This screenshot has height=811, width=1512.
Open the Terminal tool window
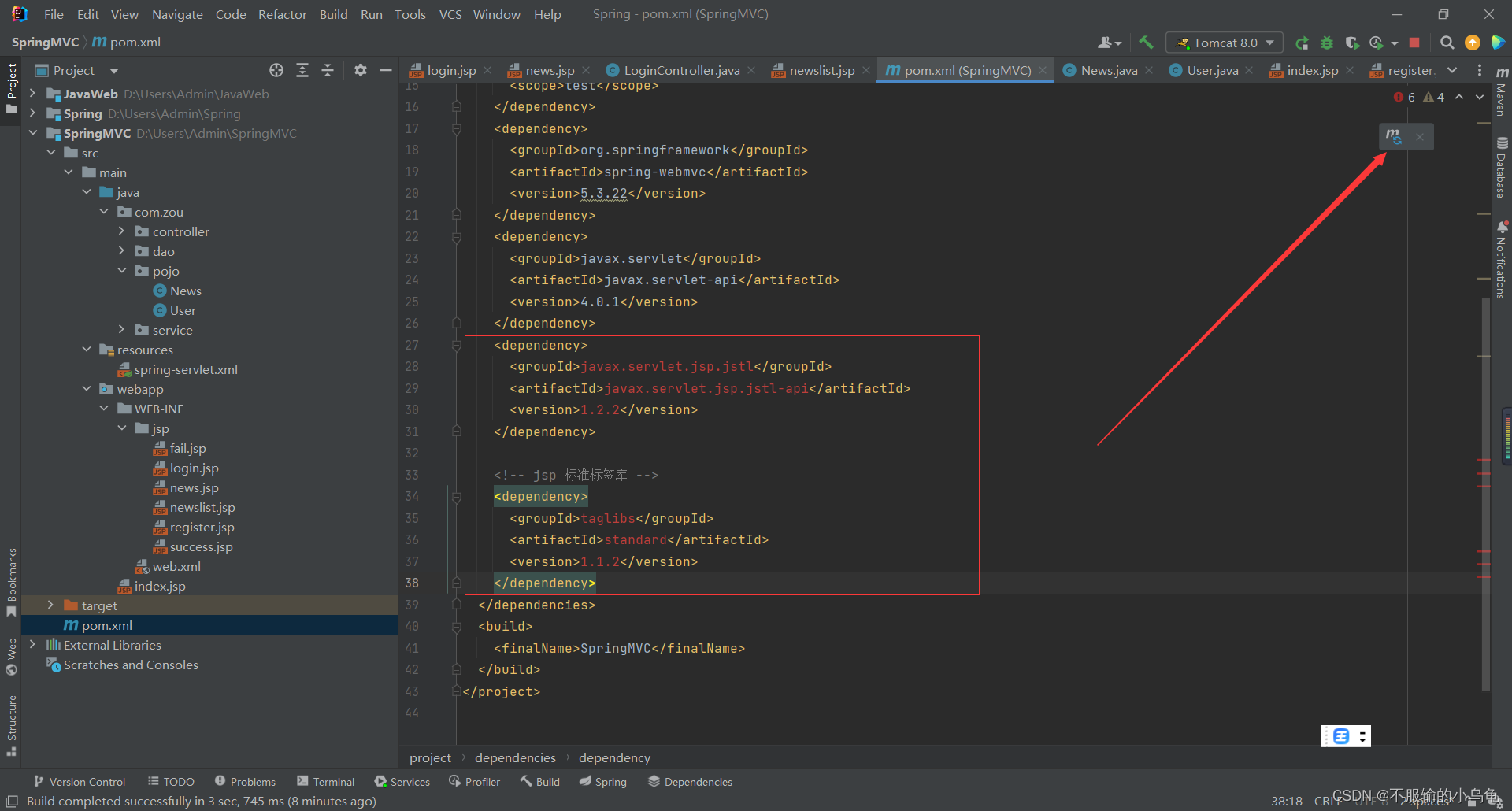pyautogui.click(x=326, y=781)
